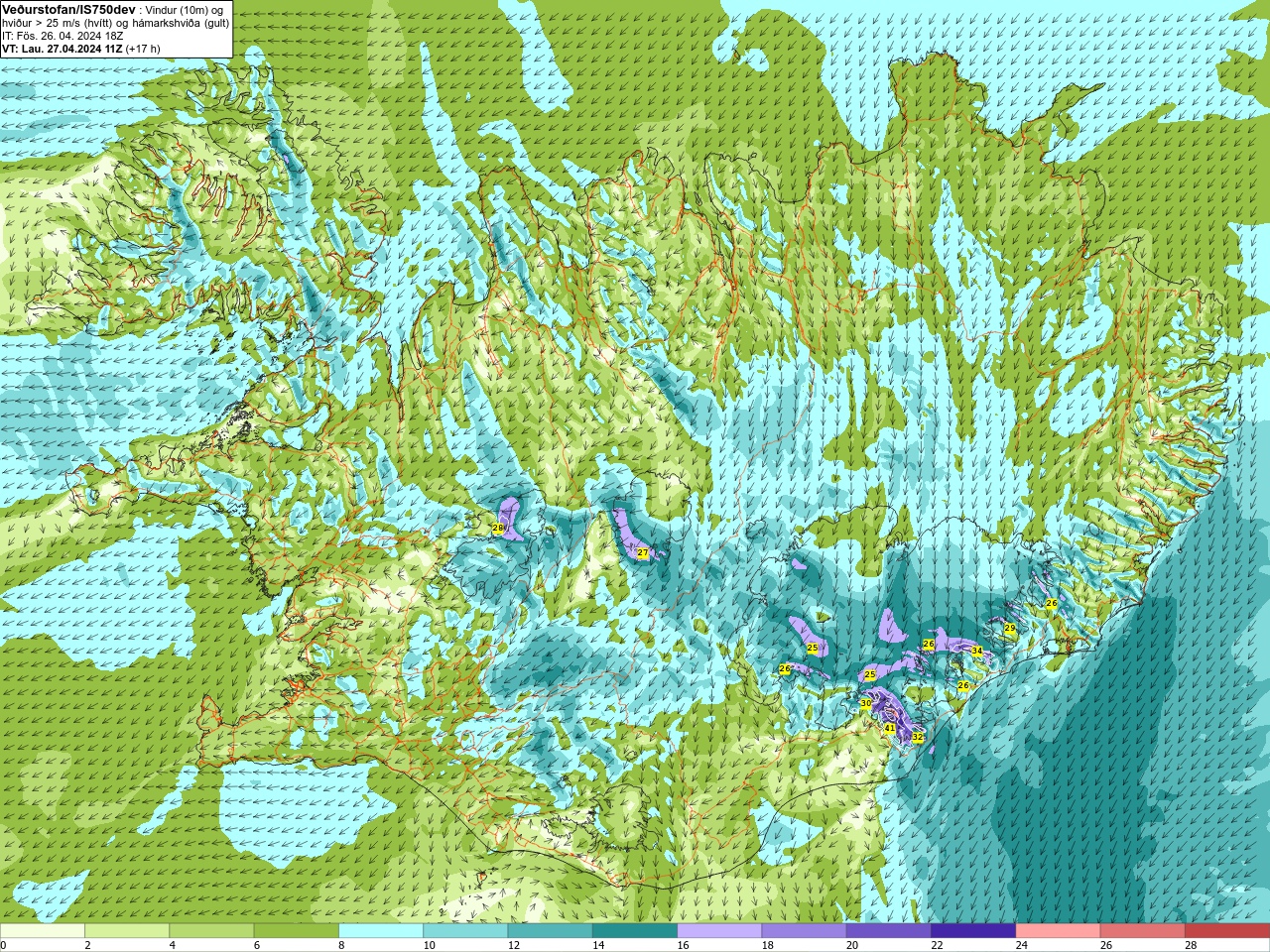Click the yellow gust label 41

point(890,728)
